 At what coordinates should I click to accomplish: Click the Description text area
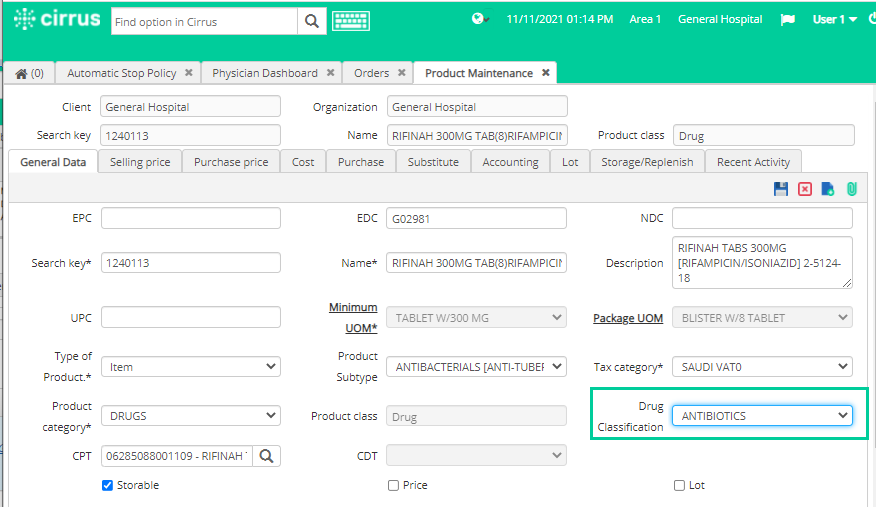[x=762, y=262]
